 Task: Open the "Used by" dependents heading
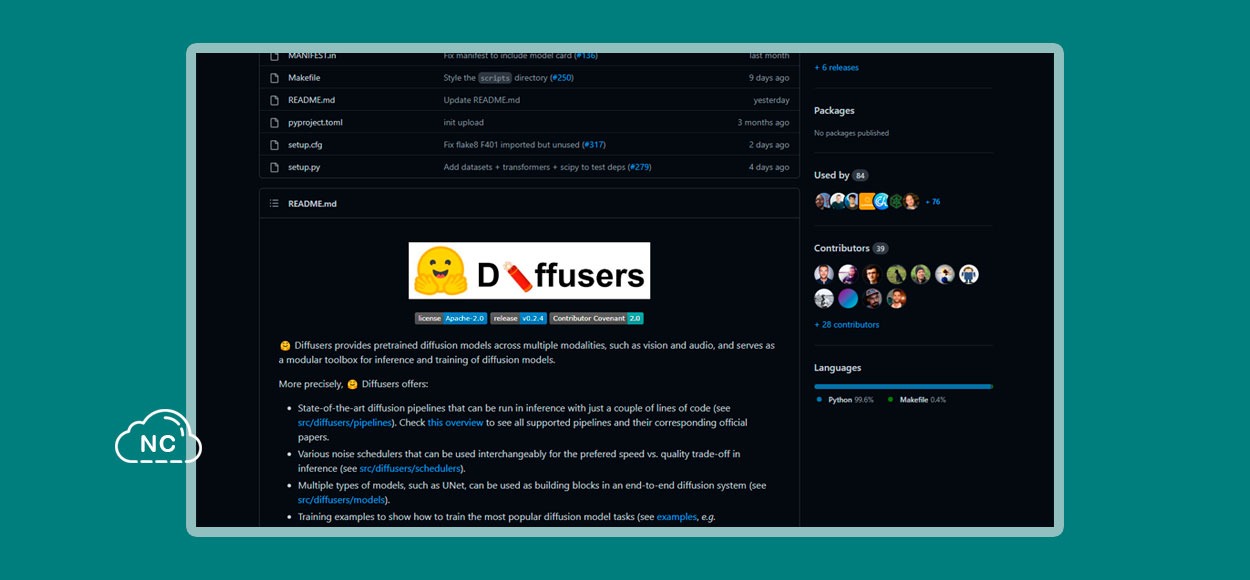click(x=832, y=175)
